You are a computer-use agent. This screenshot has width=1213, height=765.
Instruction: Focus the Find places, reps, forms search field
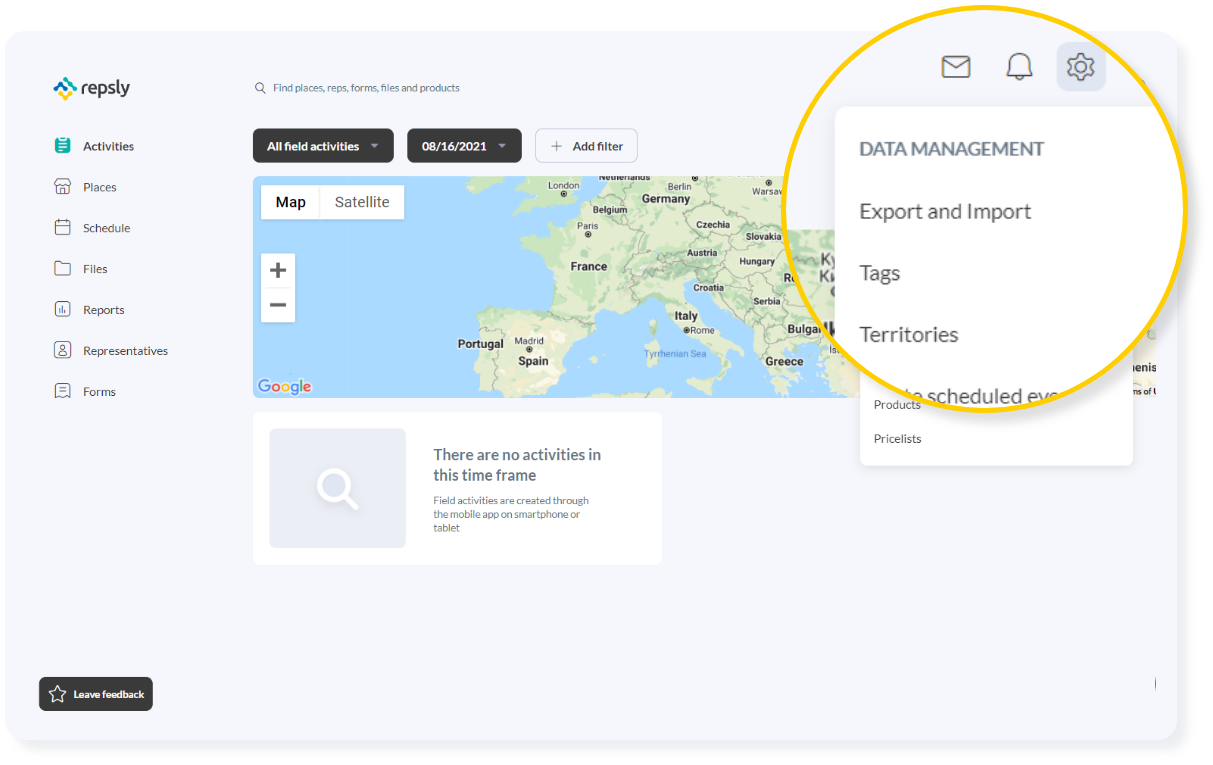click(366, 88)
